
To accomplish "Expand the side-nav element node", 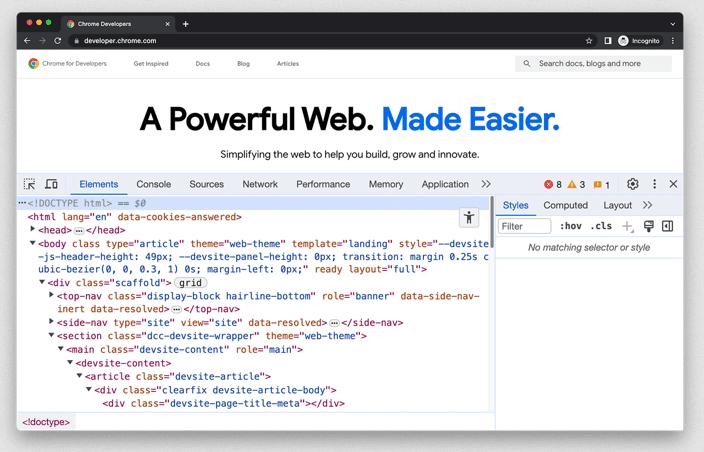I will 52,322.
